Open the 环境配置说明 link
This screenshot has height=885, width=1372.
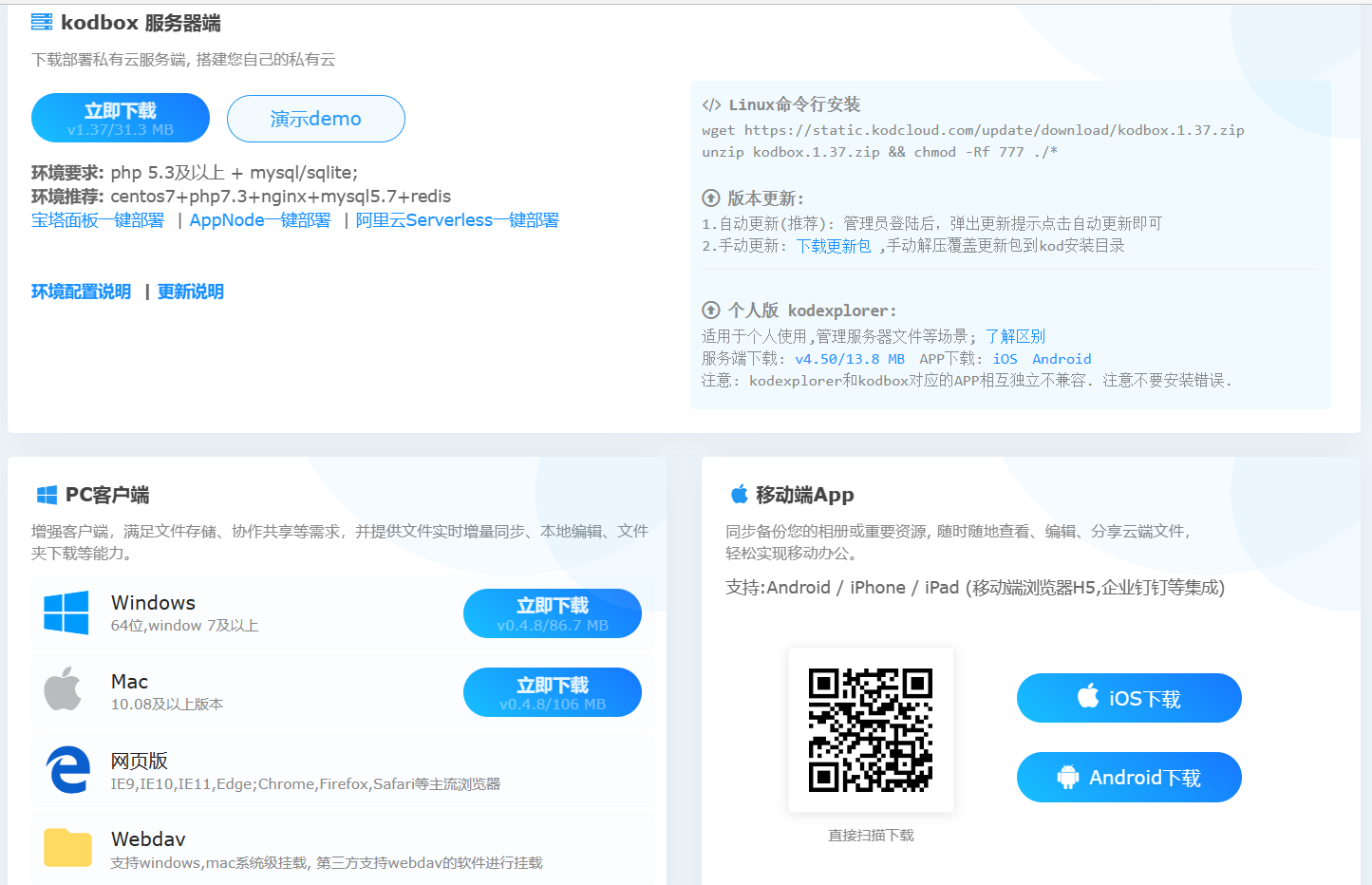pos(81,292)
